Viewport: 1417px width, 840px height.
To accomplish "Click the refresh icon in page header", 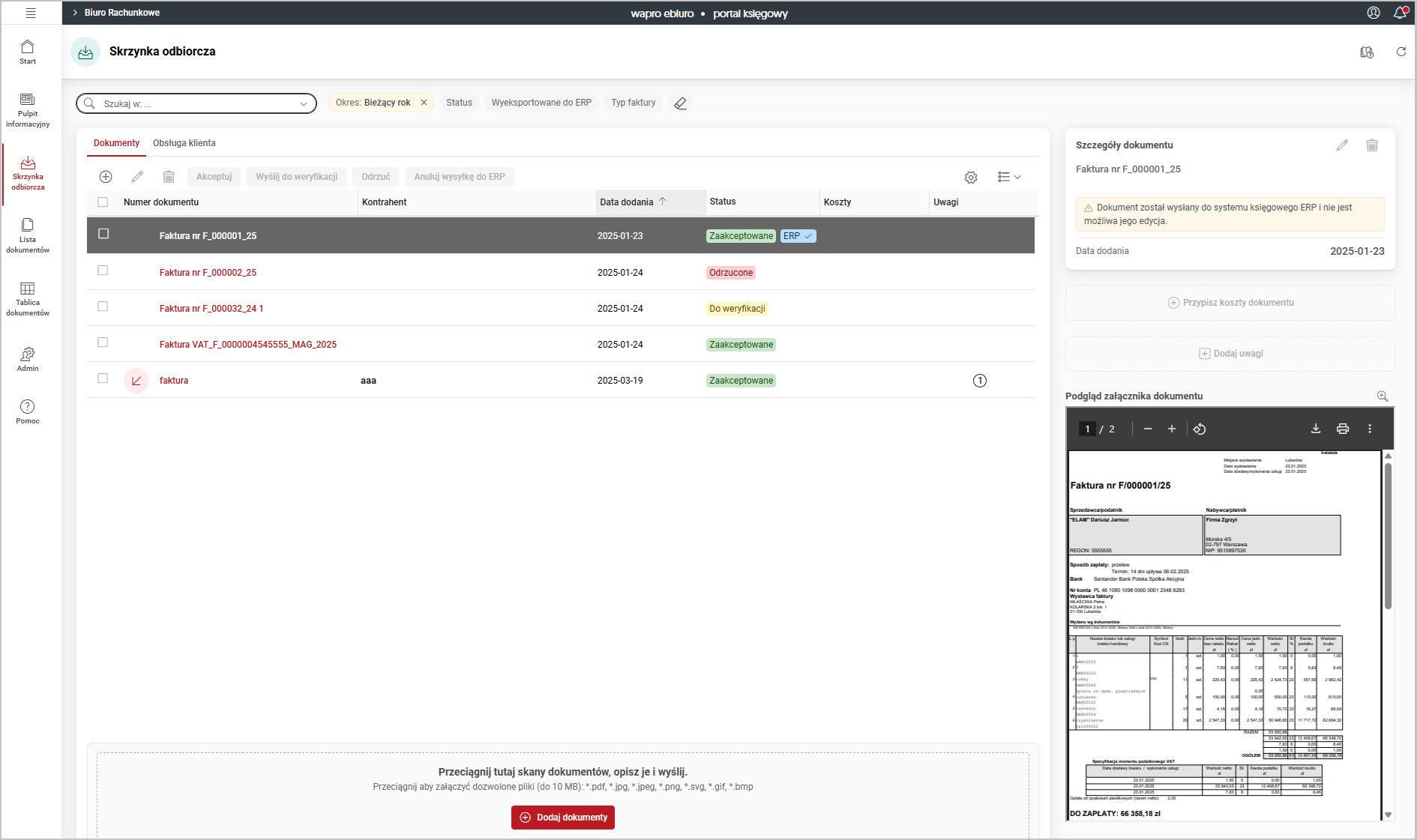I will tap(1401, 52).
